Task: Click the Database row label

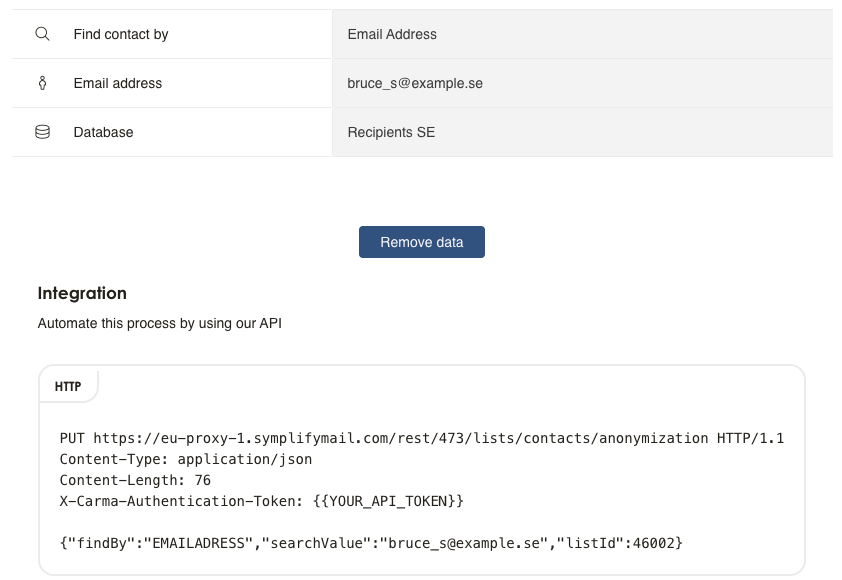Action: 103,132
